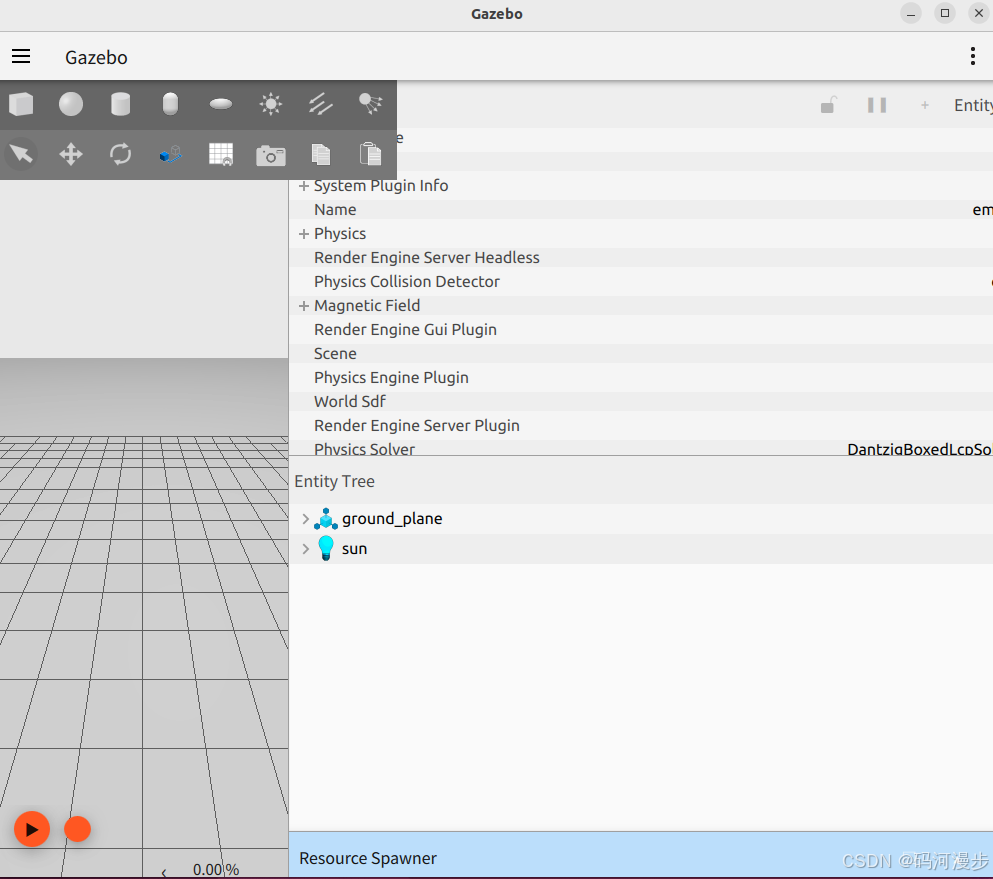Minimize the Gazebo window
Image resolution: width=993 pixels, height=879 pixels.
(911, 13)
